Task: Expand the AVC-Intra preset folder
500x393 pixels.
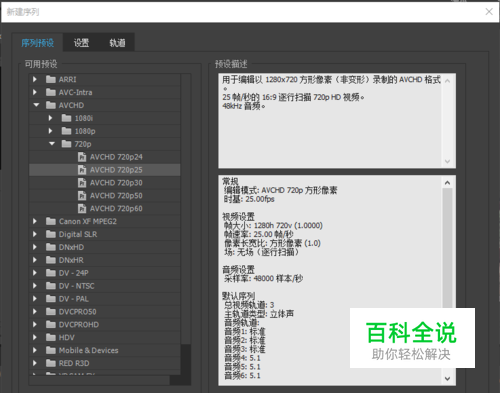Action: click(35, 92)
